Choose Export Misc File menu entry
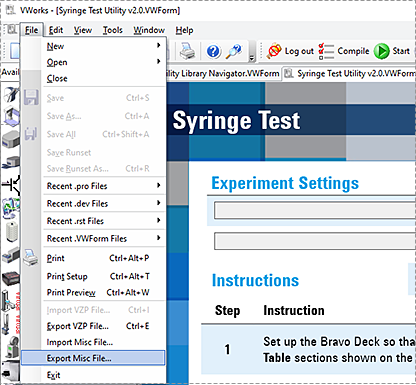The width and height of the screenshot is (416, 385). [93, 358]
